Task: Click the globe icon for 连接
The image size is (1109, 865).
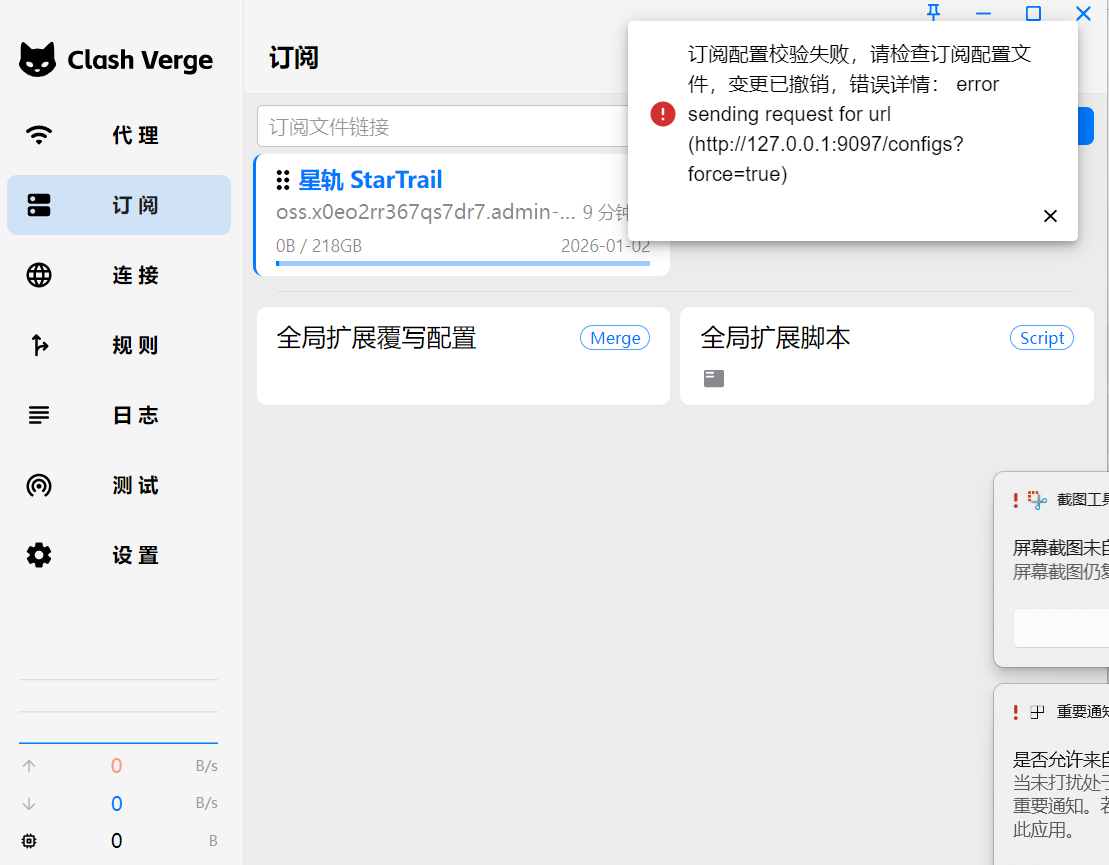Action: (39, 275)
